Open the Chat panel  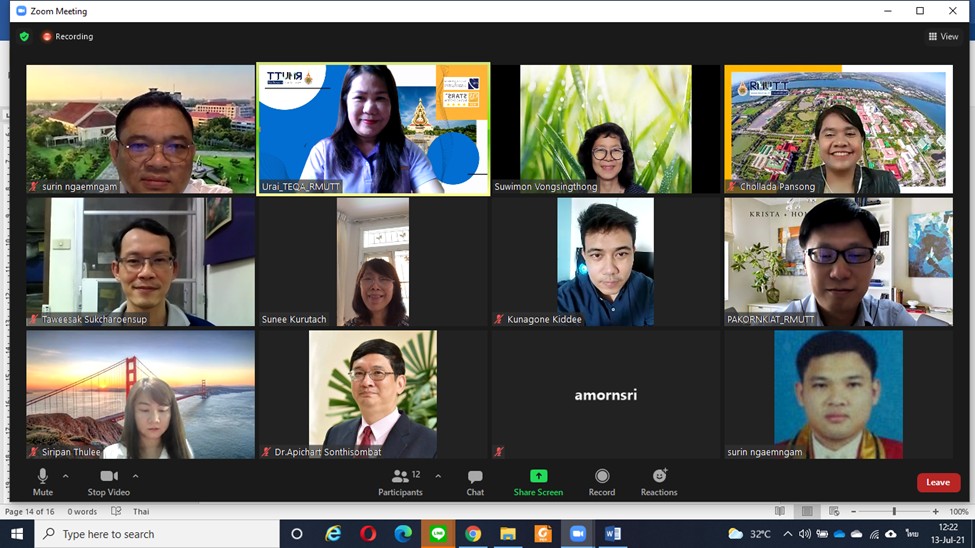475,482
